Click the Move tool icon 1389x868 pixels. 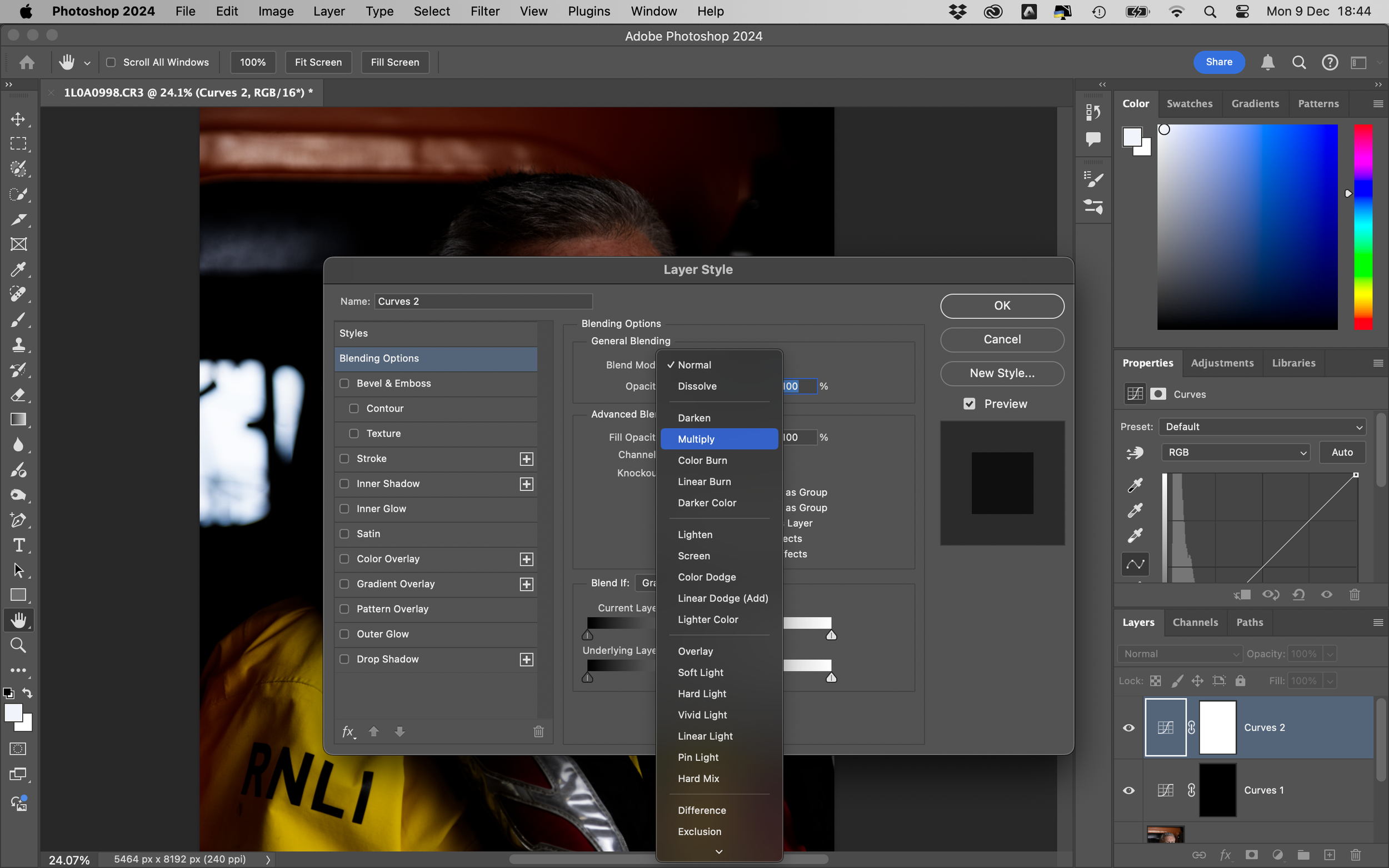pyautogui.click(x=18, y=119)
